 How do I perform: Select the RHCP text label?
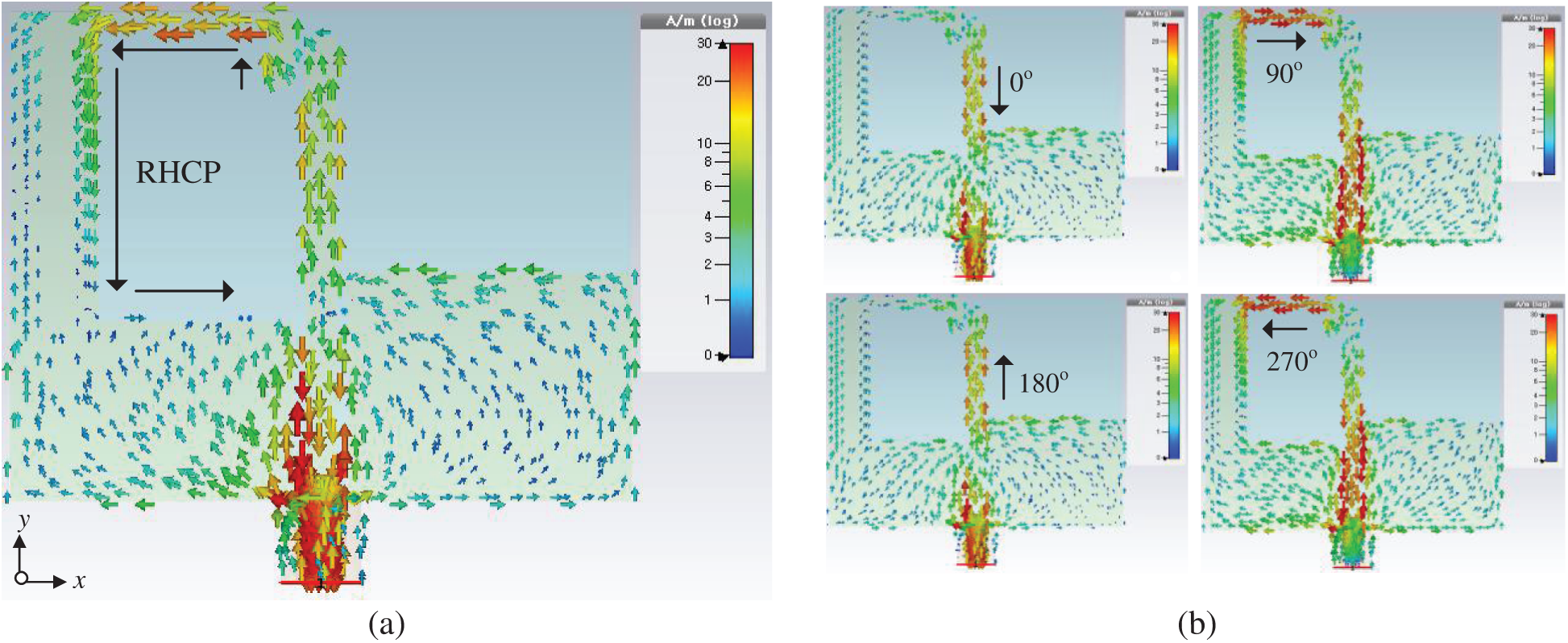[178, 172]
